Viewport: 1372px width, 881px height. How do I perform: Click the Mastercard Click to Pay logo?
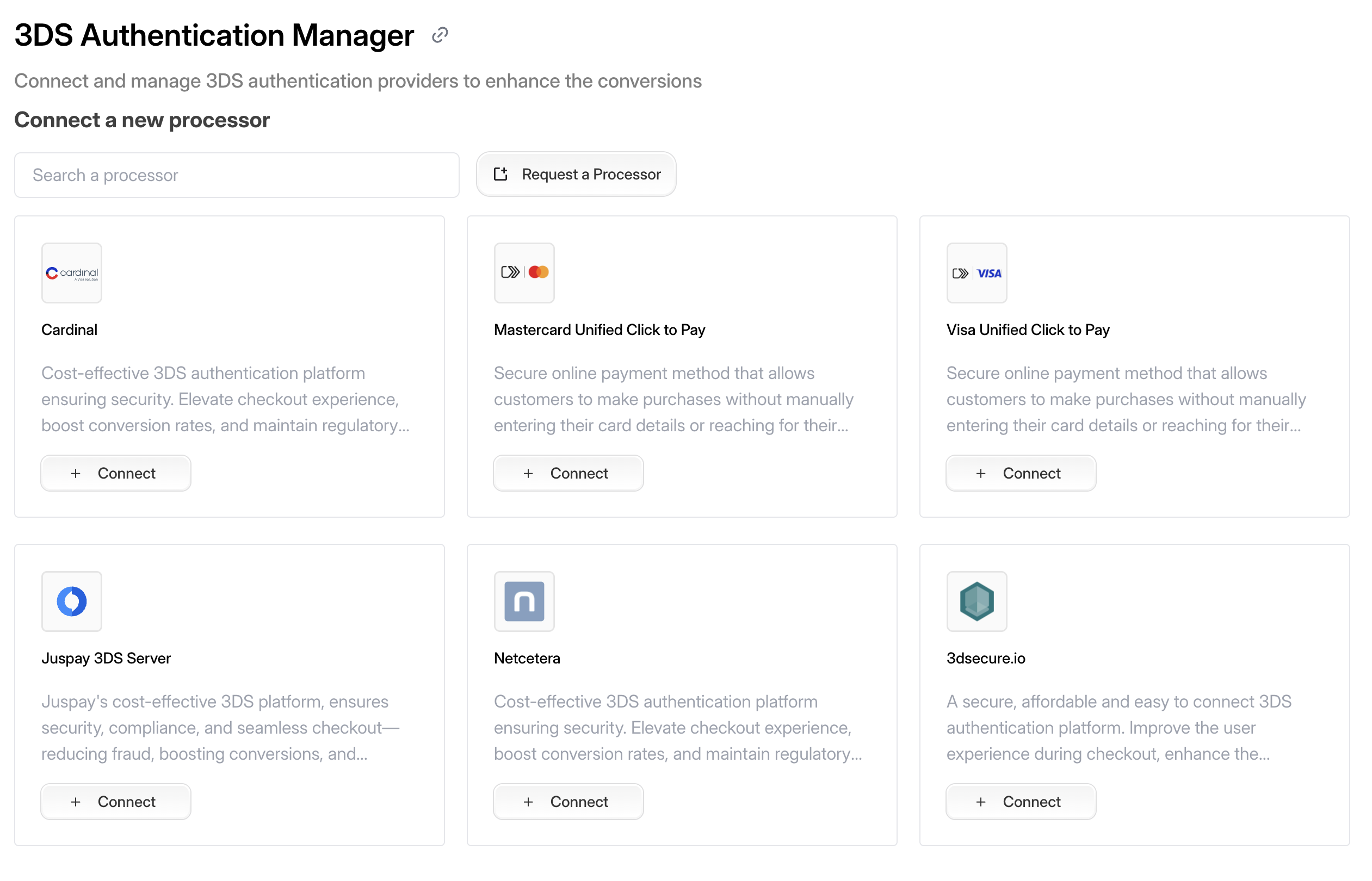[x=524, y=273]
